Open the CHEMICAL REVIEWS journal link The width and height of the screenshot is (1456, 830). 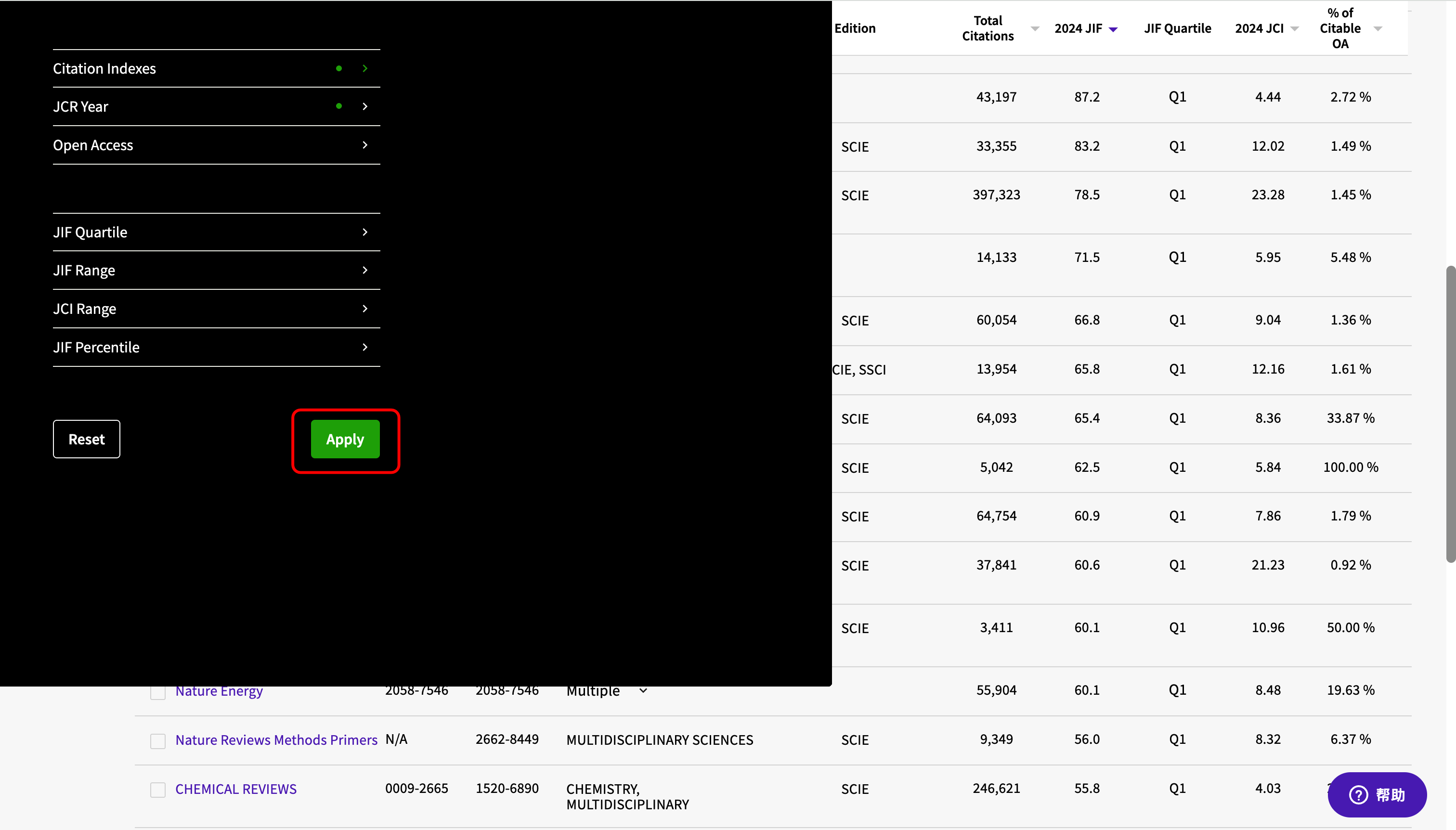tap(235, 789)
